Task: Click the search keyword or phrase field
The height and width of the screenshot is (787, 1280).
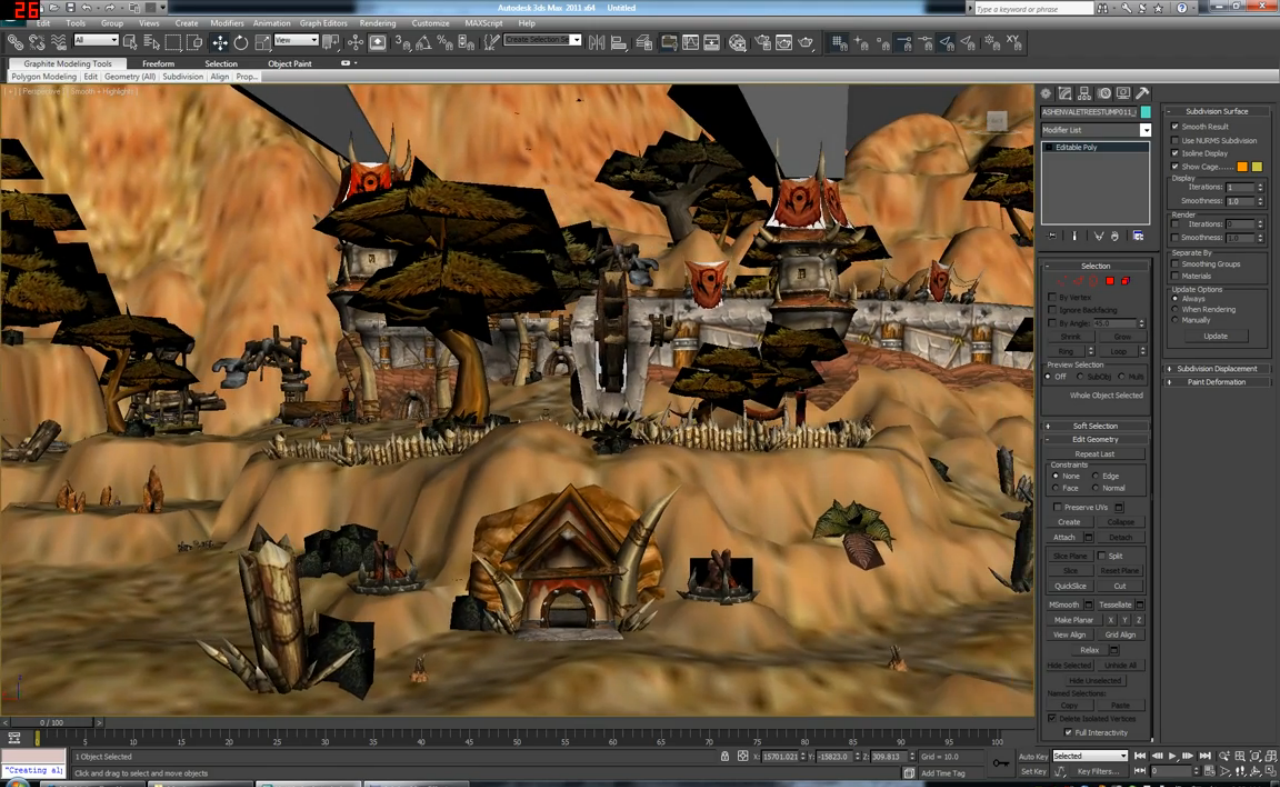Action: click(x=1033, y=8)
